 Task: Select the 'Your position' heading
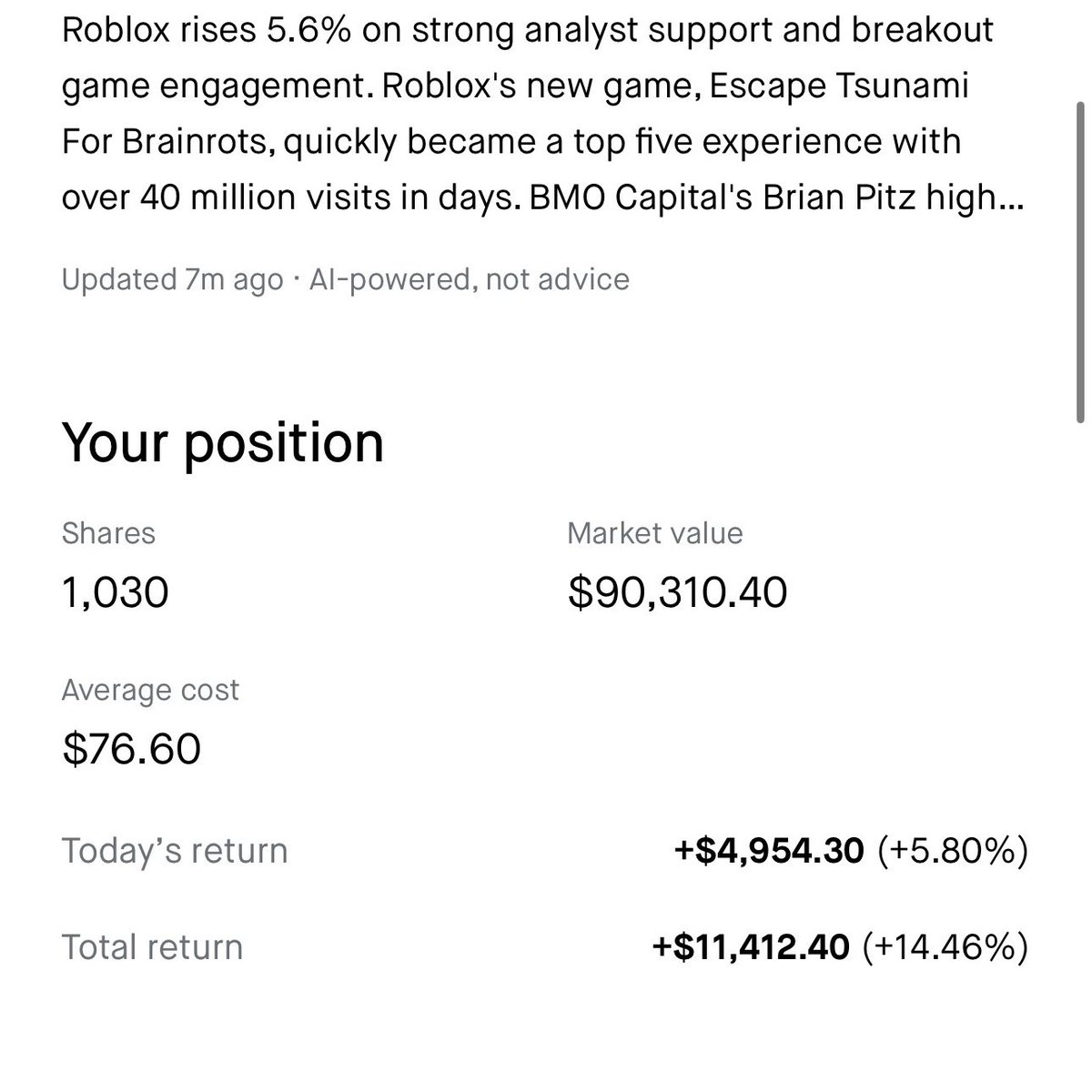point(223,443)
